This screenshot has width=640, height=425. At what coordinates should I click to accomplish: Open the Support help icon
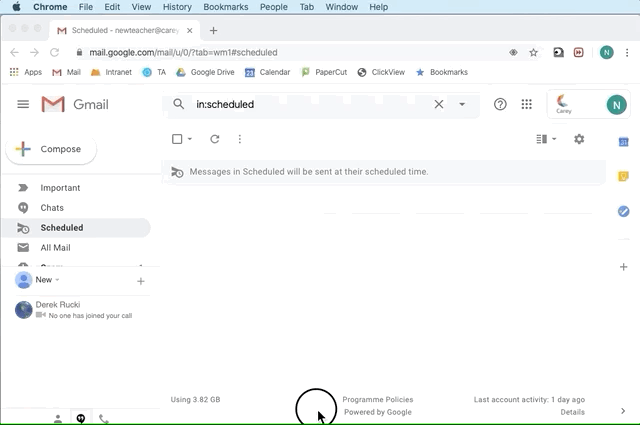tap(500, 105)
